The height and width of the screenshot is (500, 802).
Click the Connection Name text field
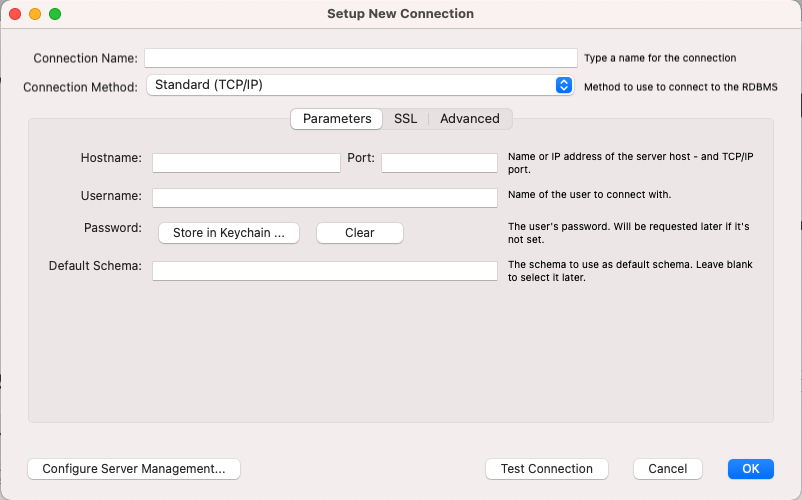click(x=361, y=58)
